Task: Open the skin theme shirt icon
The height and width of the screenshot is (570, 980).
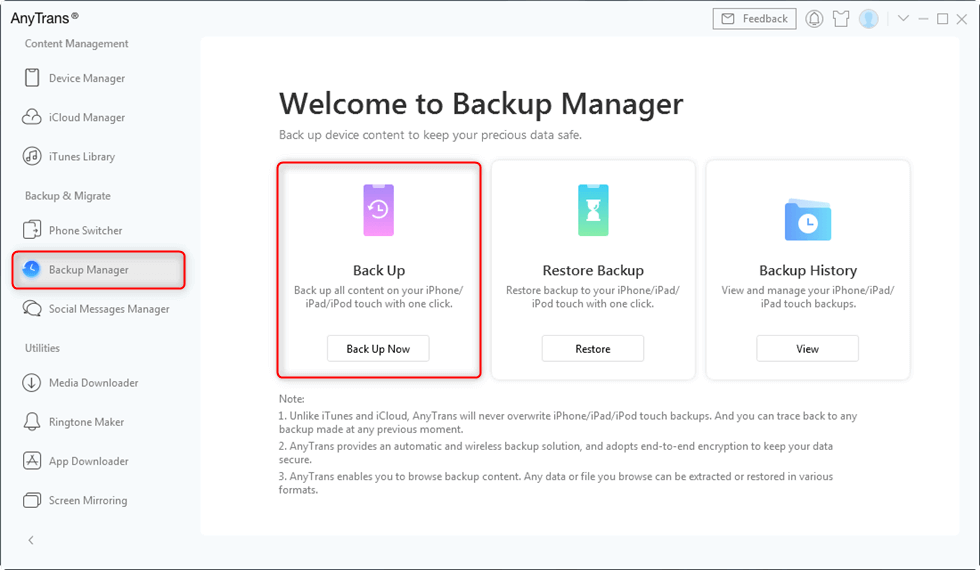Action: point(841,19)
